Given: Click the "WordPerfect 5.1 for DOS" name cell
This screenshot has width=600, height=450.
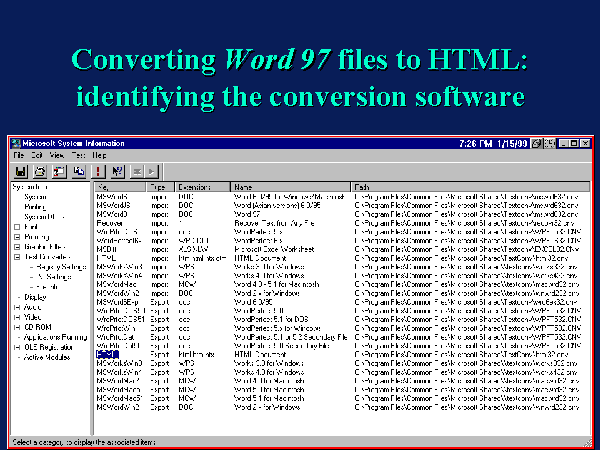Looking at the screenshot, I should click(271, 319).
